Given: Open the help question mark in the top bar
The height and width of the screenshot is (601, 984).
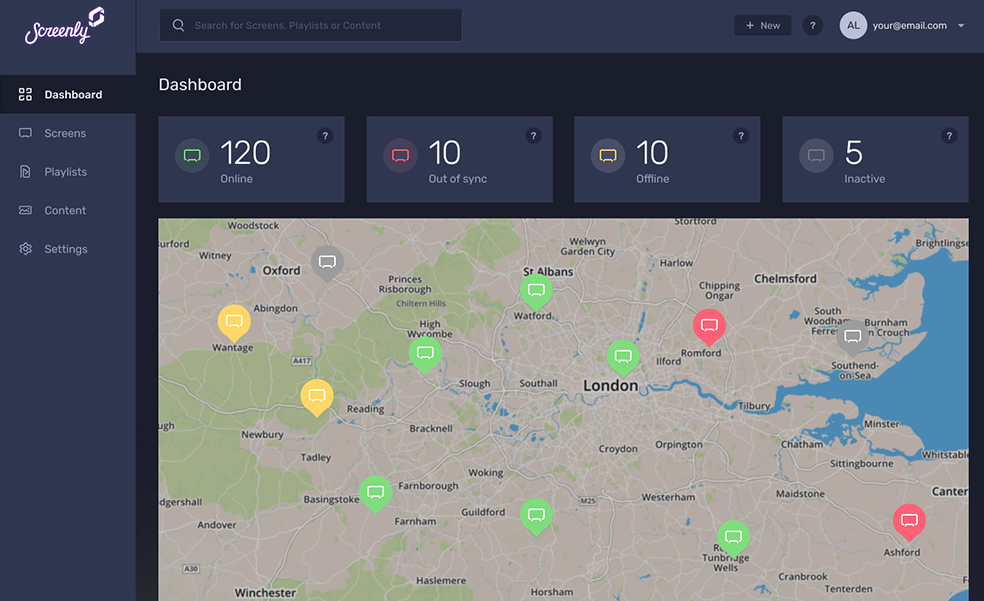Looking at the screenshot, I should pos(812,25).
